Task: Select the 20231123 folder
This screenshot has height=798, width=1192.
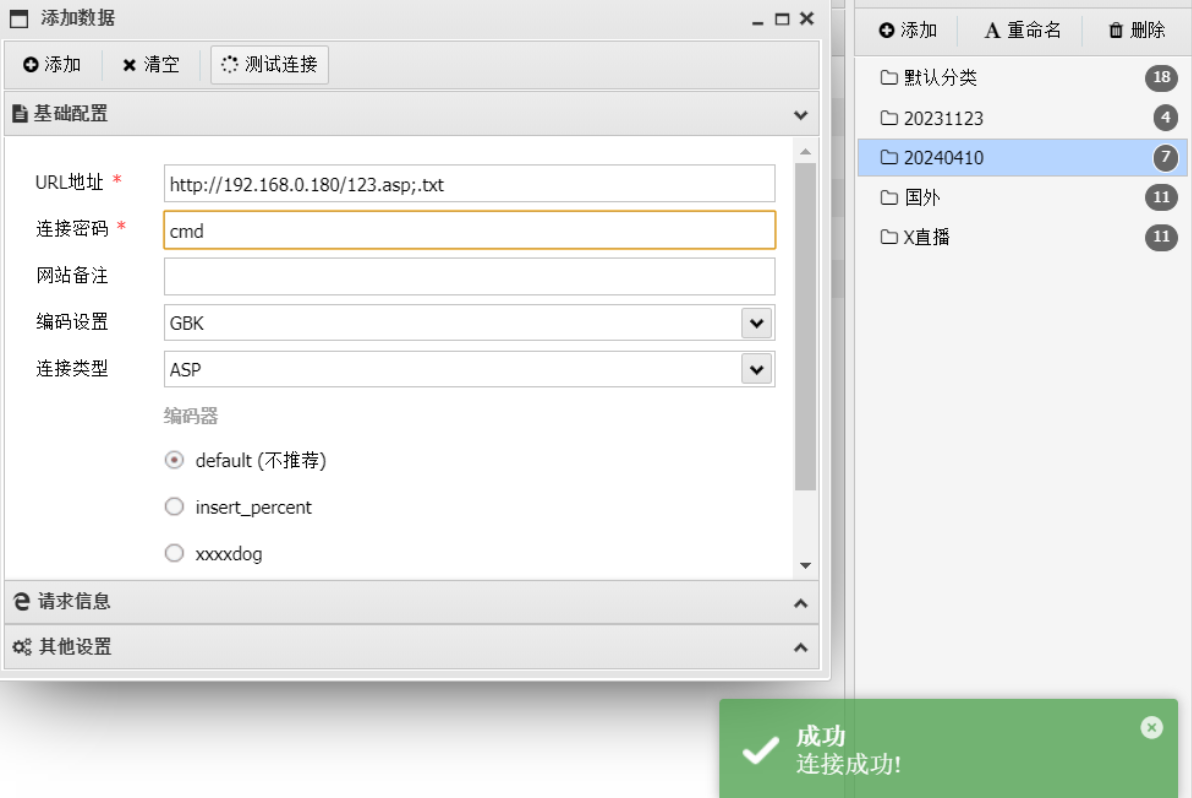Action: pos(1022,118)
